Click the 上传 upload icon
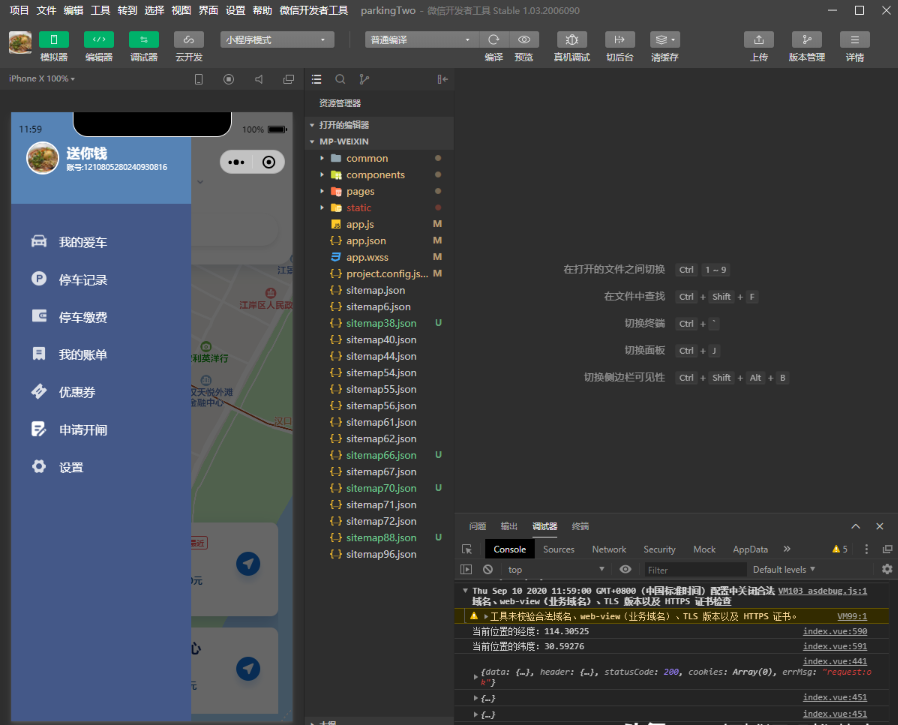This screenshot has width=898, height=725. pyautogui.click(x=758, y=39)
